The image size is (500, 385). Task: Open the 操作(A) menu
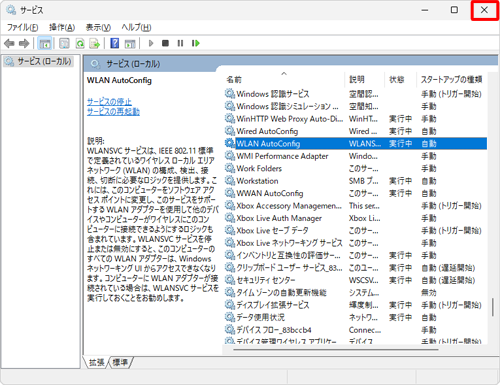click(x=62, y=27)
